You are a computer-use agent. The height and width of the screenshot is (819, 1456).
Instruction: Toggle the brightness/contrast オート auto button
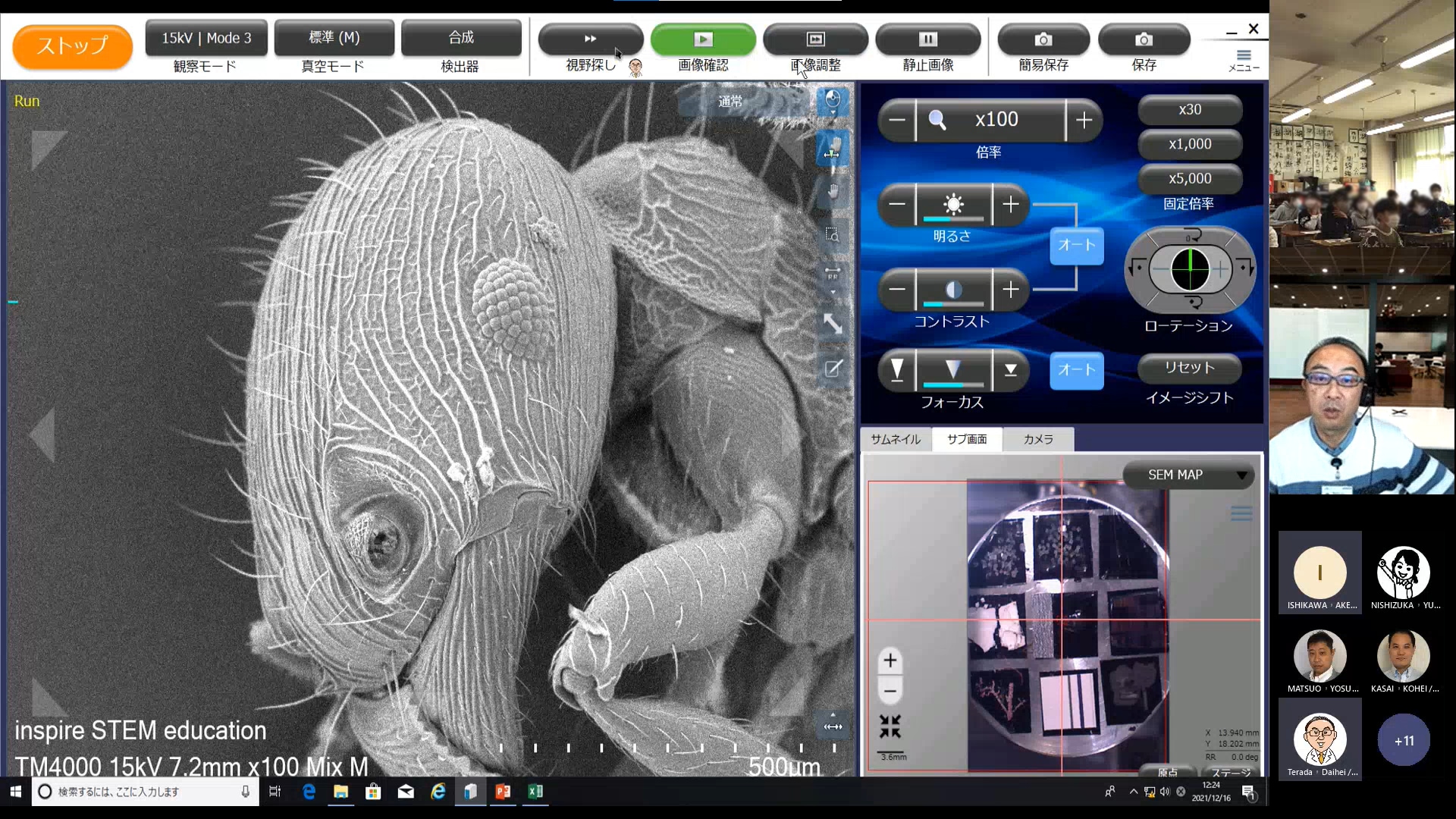tap(1077, 245)
